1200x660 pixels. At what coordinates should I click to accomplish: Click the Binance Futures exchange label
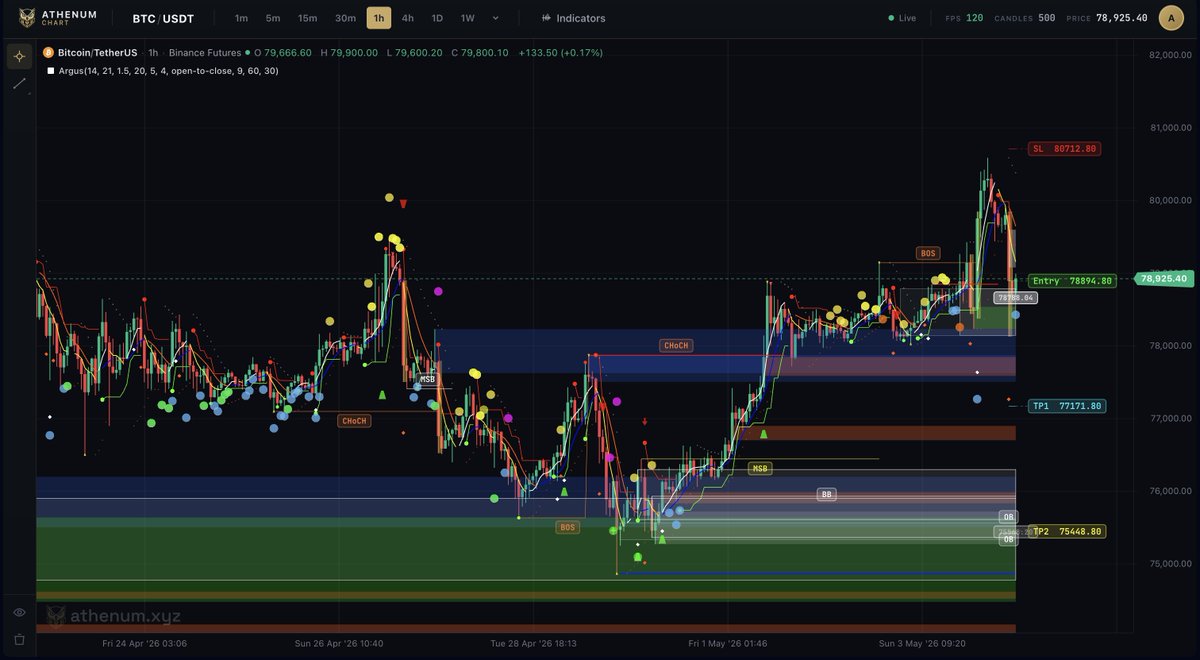(x=205, y=52)
